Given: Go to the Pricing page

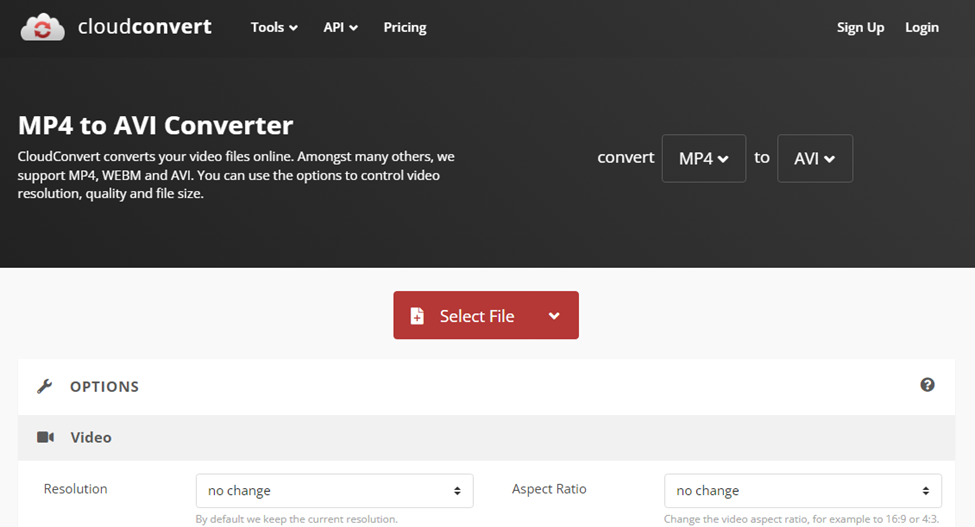Looking at the screenshot, I should tap(405, 27).
